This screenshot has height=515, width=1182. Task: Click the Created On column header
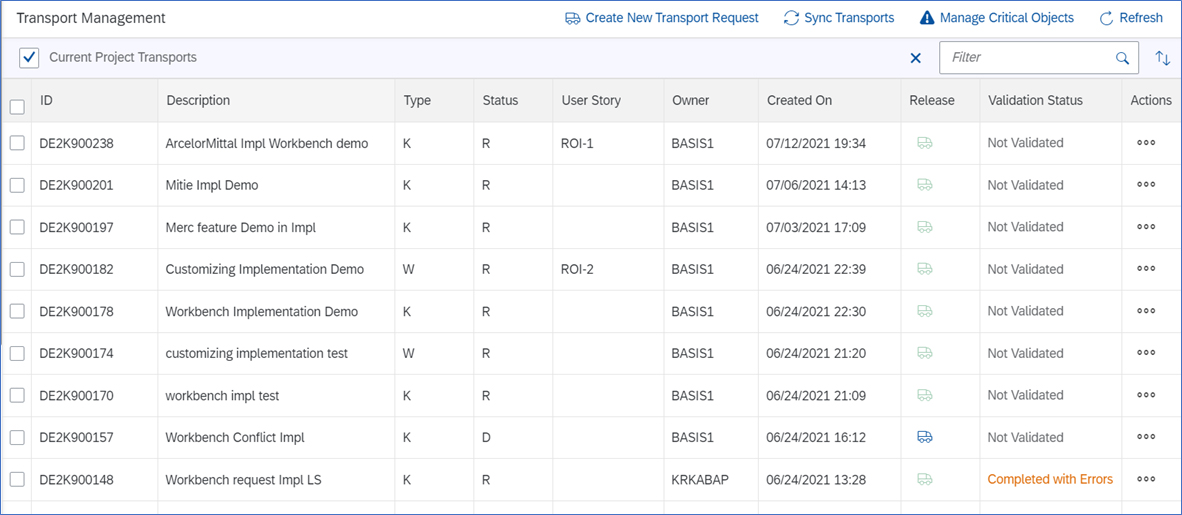(x=799, y=100)
